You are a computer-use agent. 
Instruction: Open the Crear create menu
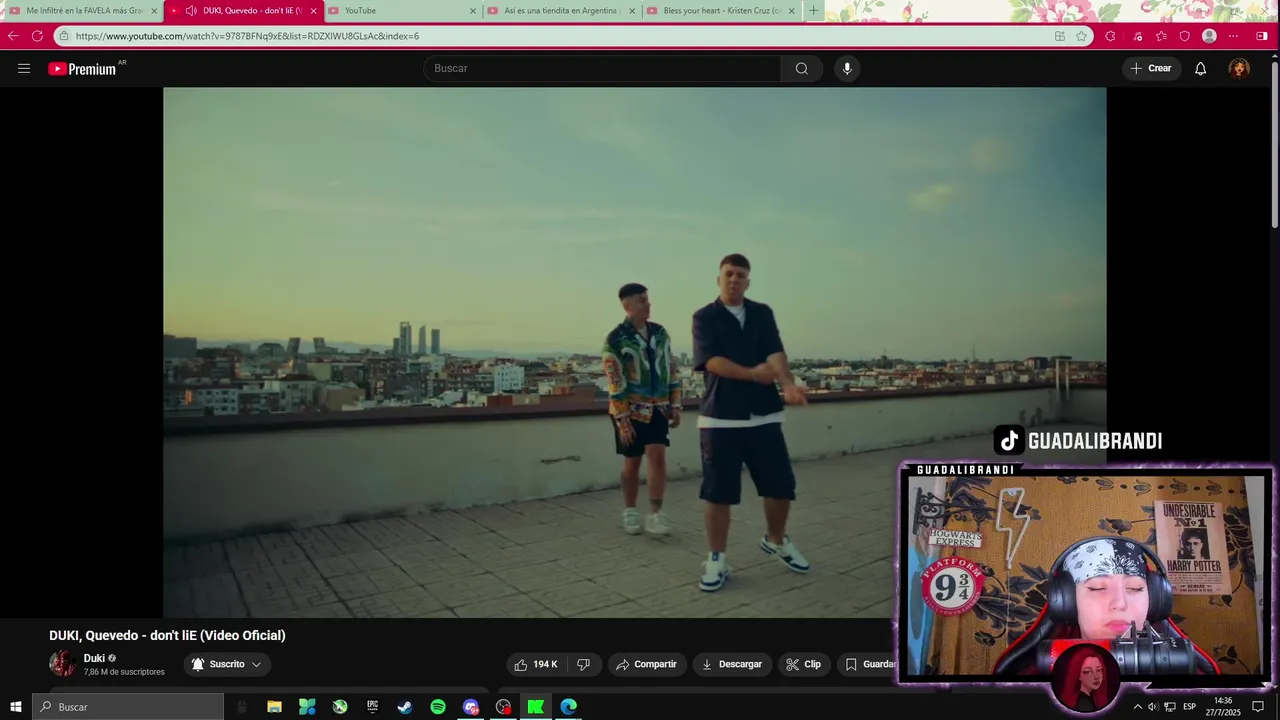click(1151, 68)
